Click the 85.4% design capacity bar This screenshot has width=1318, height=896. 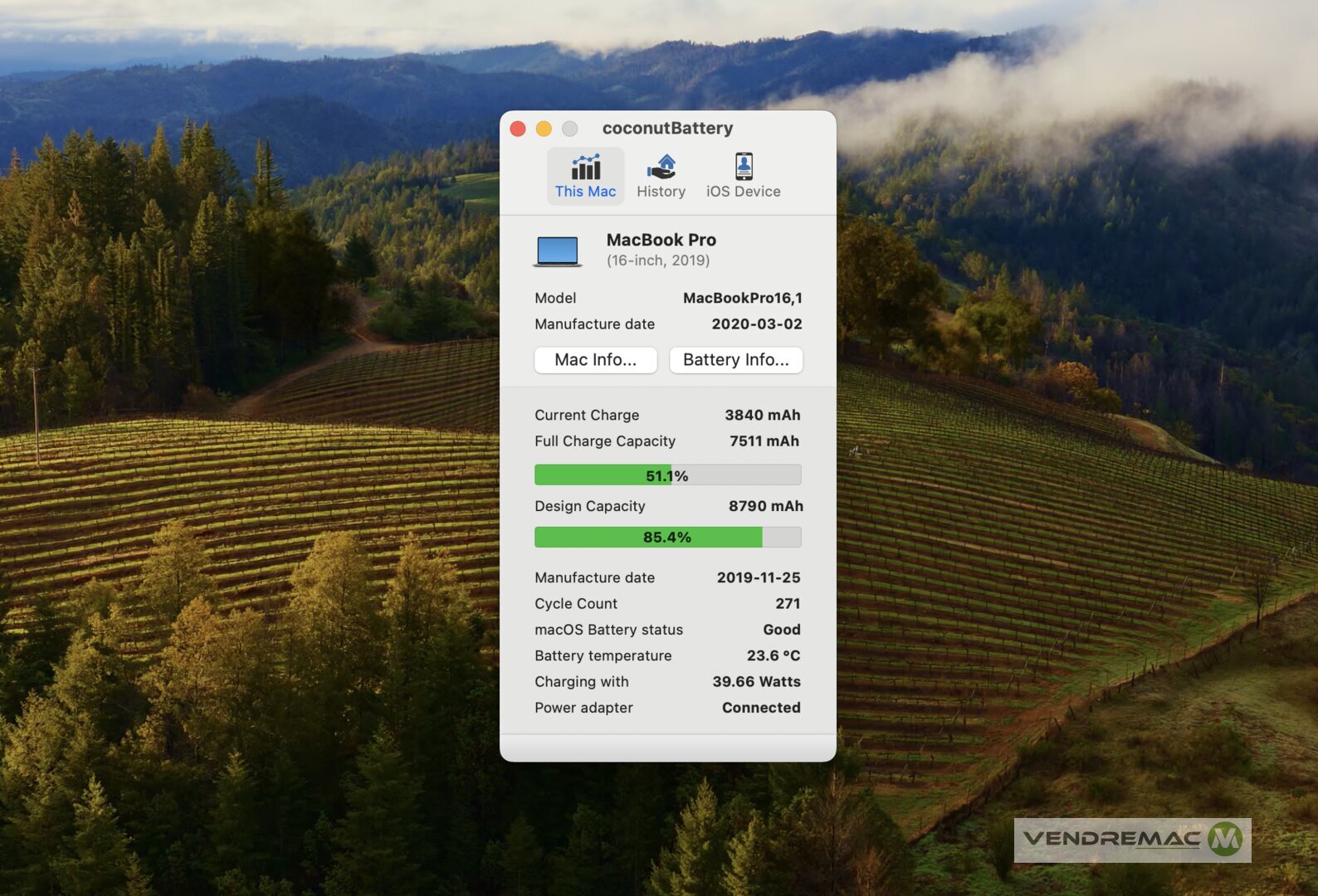(x=667, y=538)
